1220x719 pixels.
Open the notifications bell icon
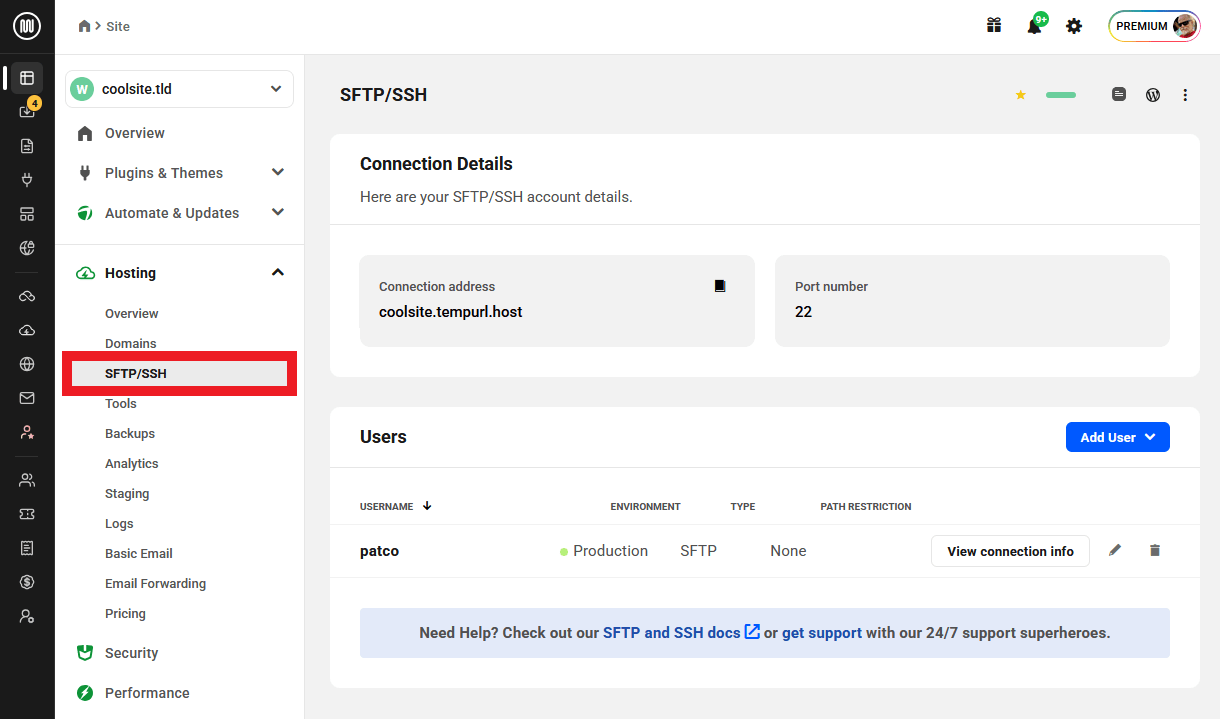pyautogui.click(x=1035, y=26)
